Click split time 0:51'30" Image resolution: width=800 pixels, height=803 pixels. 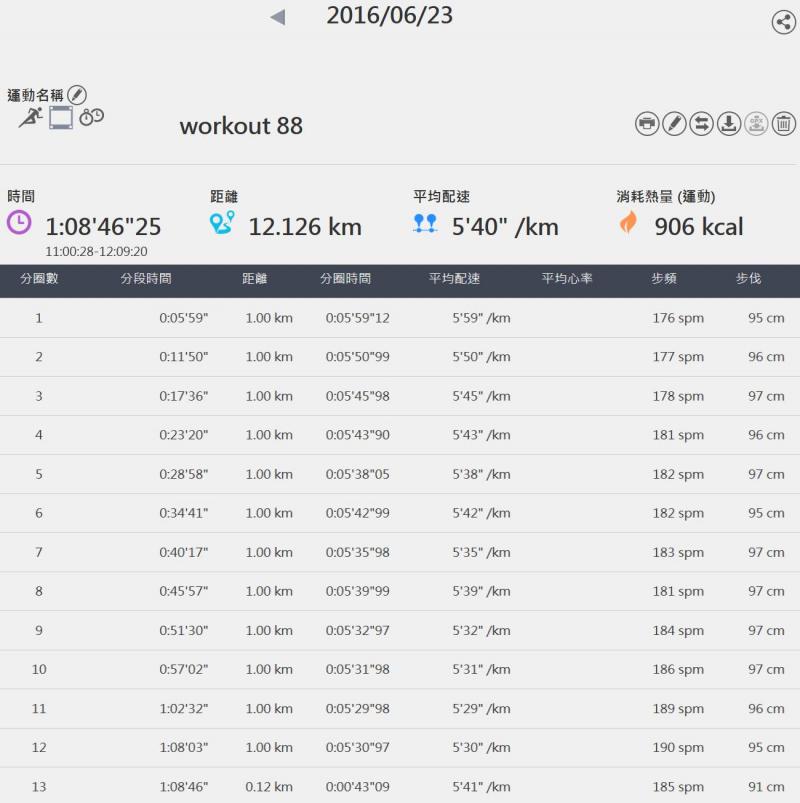(183, 630)
